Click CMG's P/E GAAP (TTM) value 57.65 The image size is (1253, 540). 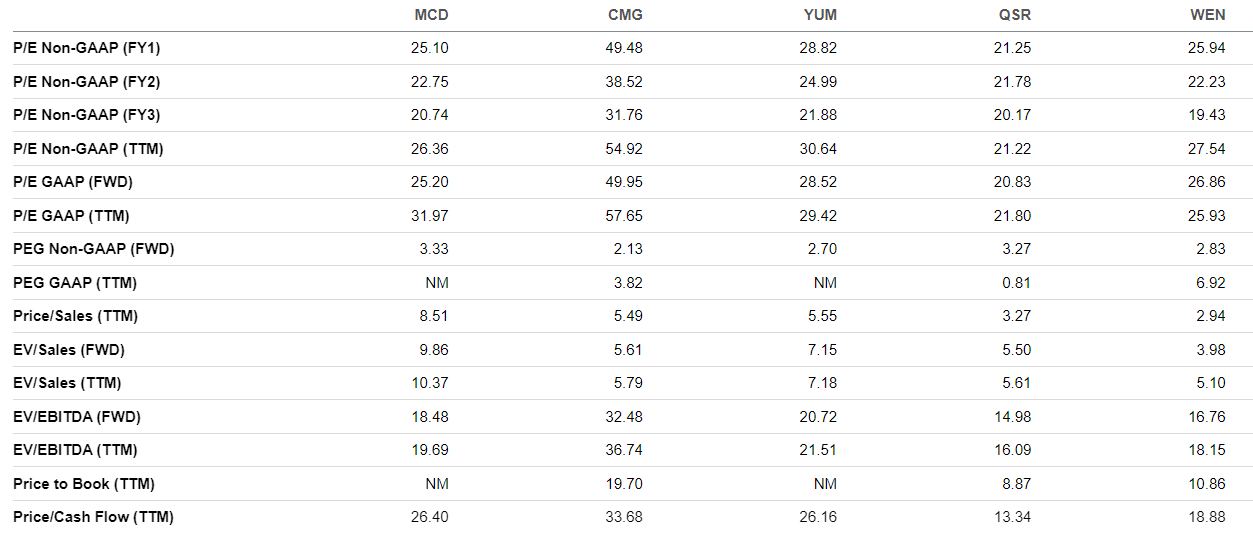pyautogui.click(x=625, y=216)
